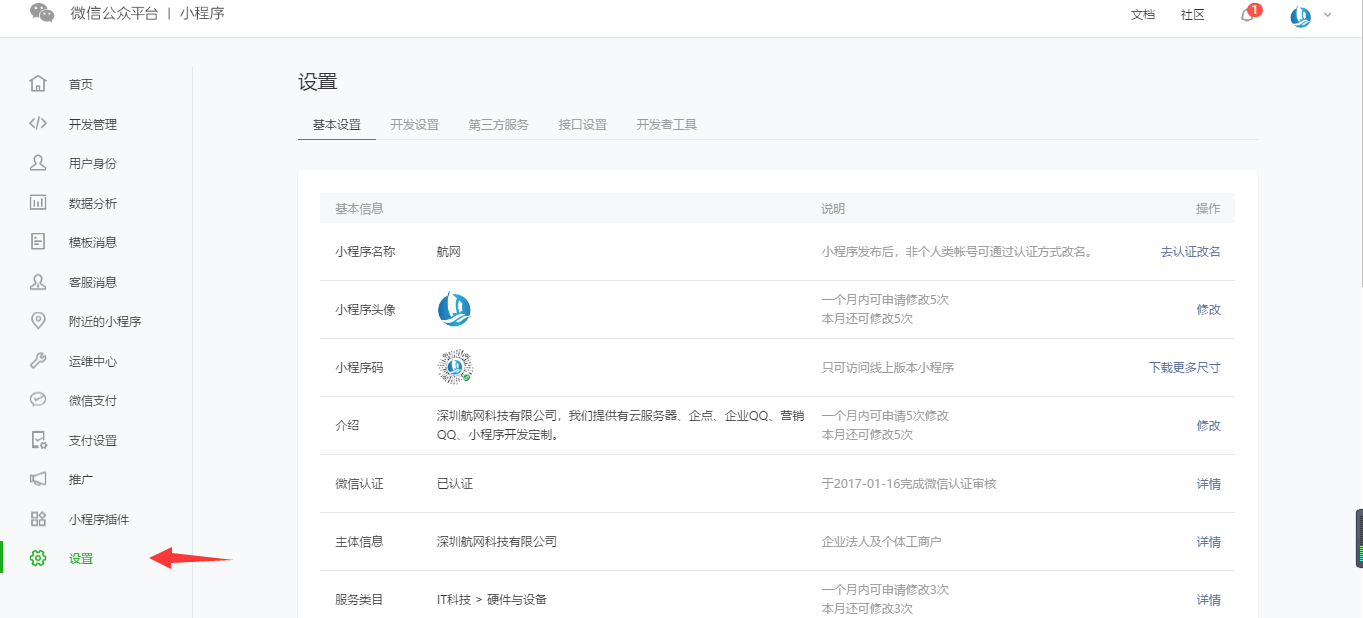
Task: Click the wrench icon beside 运维中心
Action: pyautogui.click(x=38, y=361)
